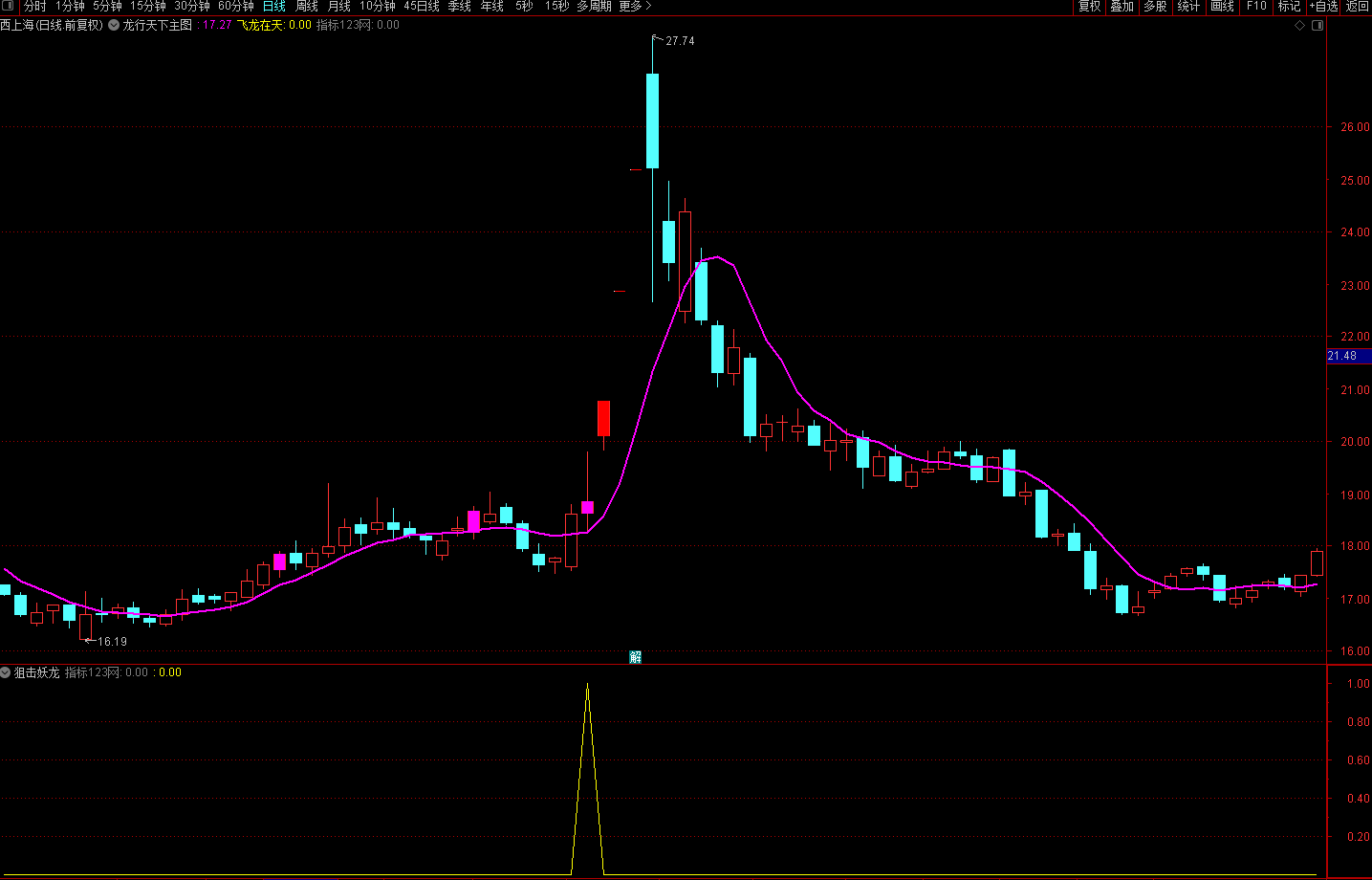Viewport: 1372px width, 880px height.
Task: Switch to 年线 yearly chart
Action: coord(492,7)
